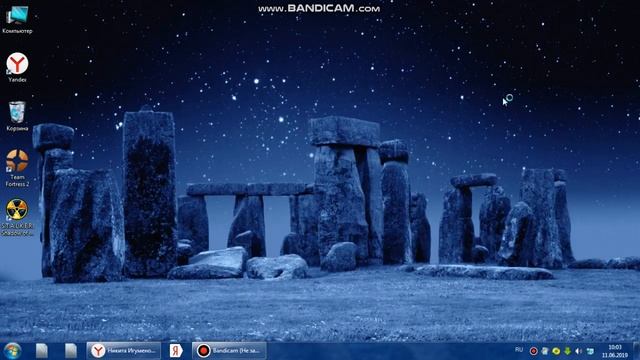Open the Windows Start menu
The image size is (640, 360).
[x=12, y=351]
